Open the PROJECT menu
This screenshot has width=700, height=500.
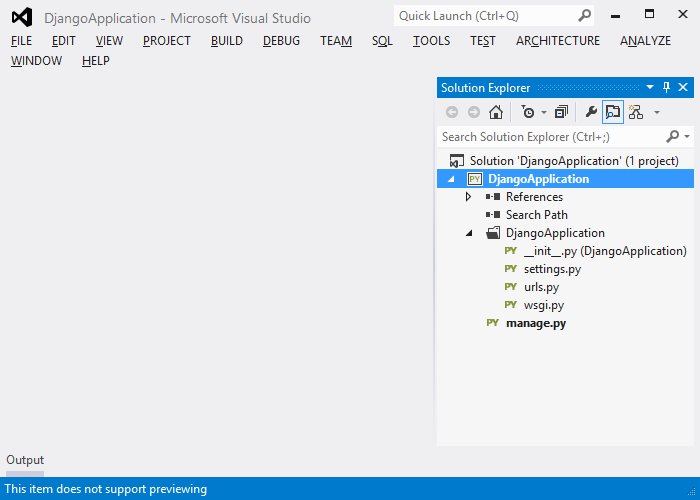pyautogui.click(x=167, y=41)
